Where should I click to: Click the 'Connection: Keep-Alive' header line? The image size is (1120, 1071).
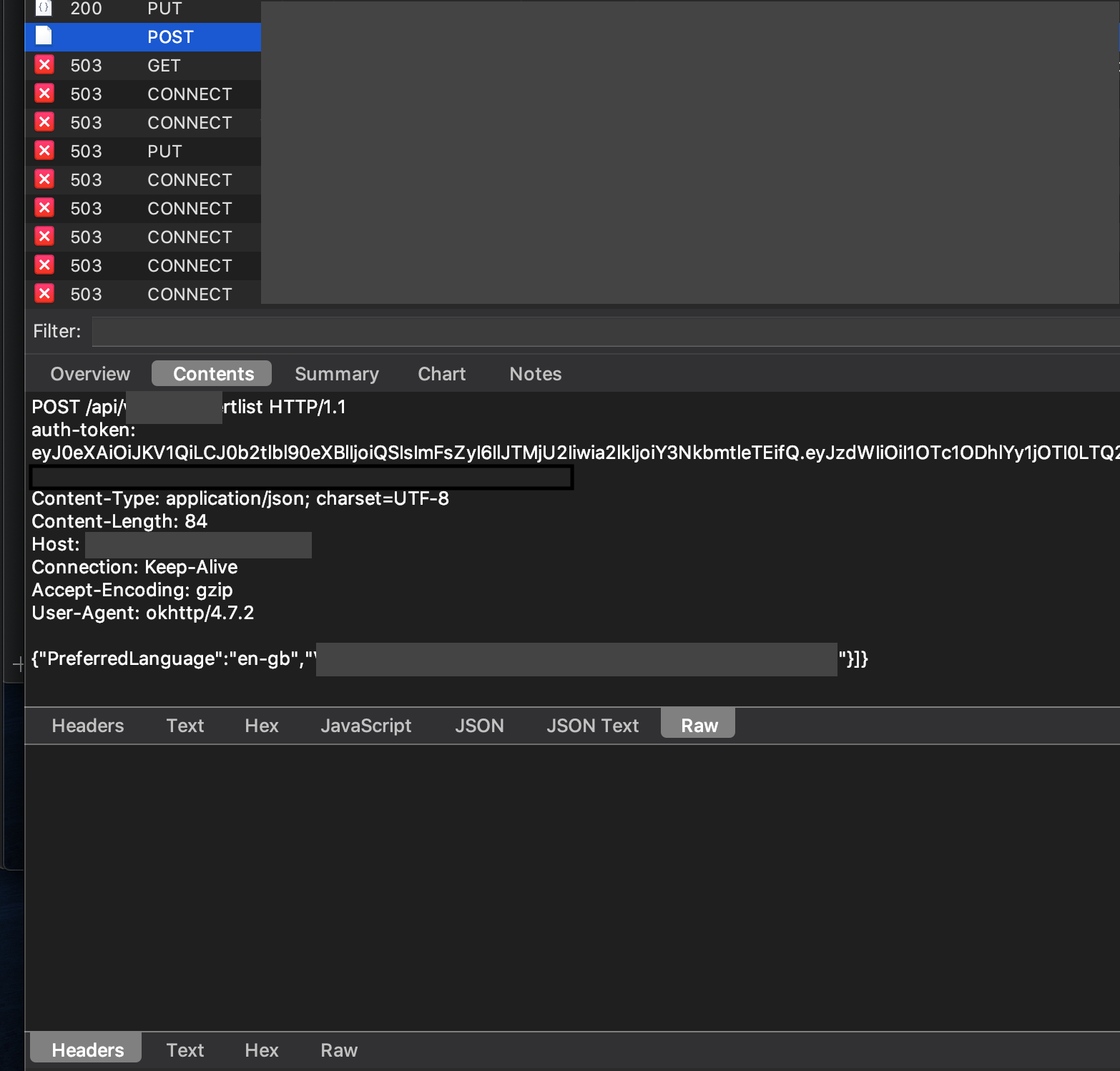click(x=134, y=567)
